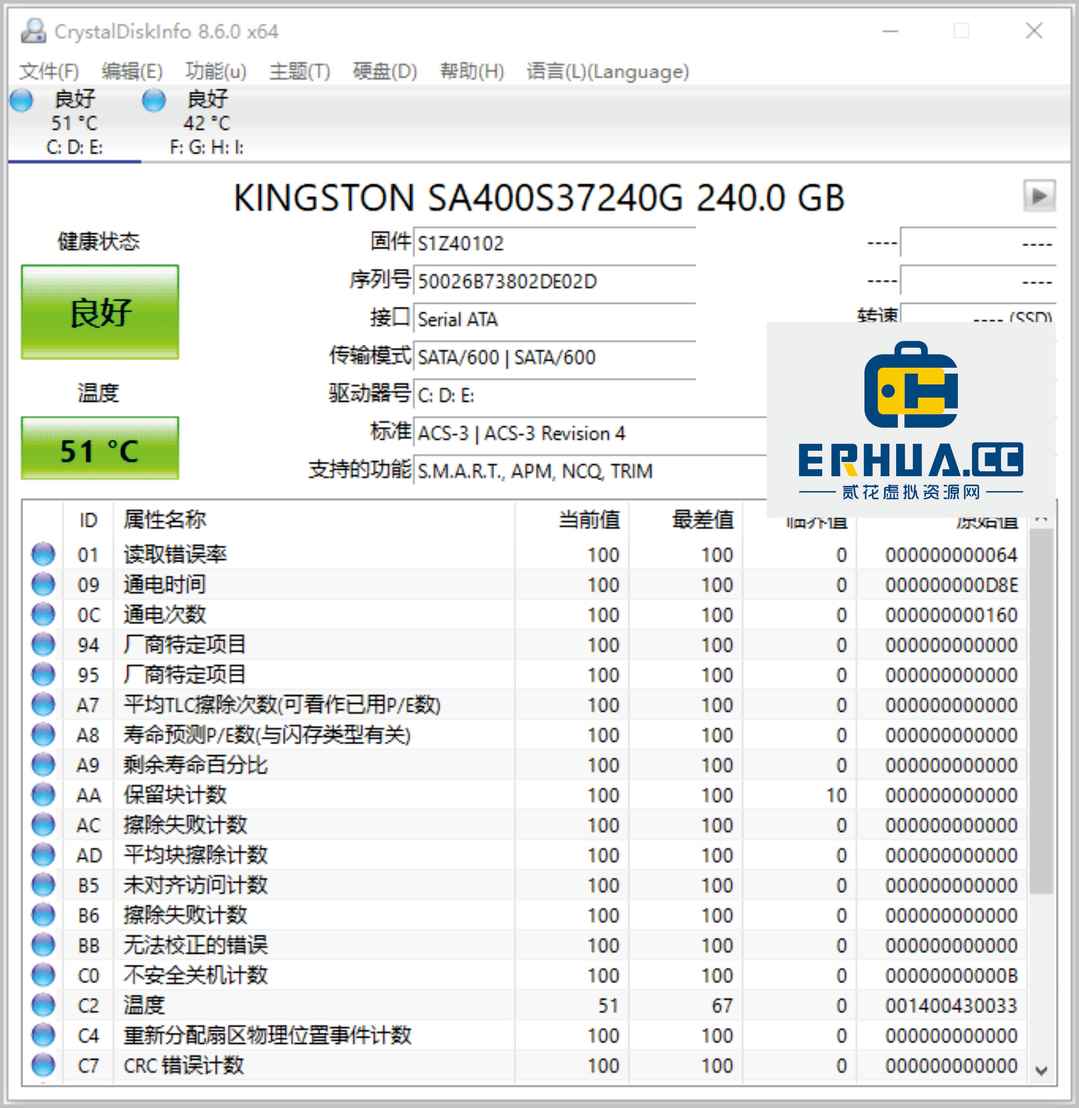
Task: Click the 最差值 column header
Action: [685, 520]
